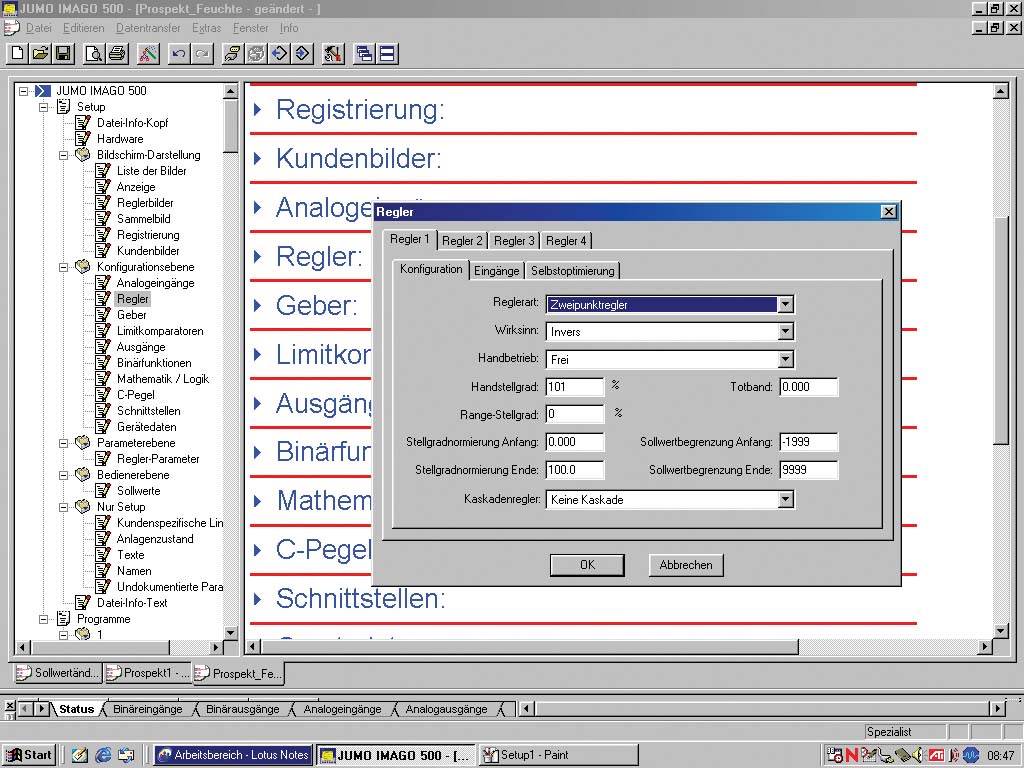Click the Save toolbar icon

pyautogui.click(x=63, y=54)
